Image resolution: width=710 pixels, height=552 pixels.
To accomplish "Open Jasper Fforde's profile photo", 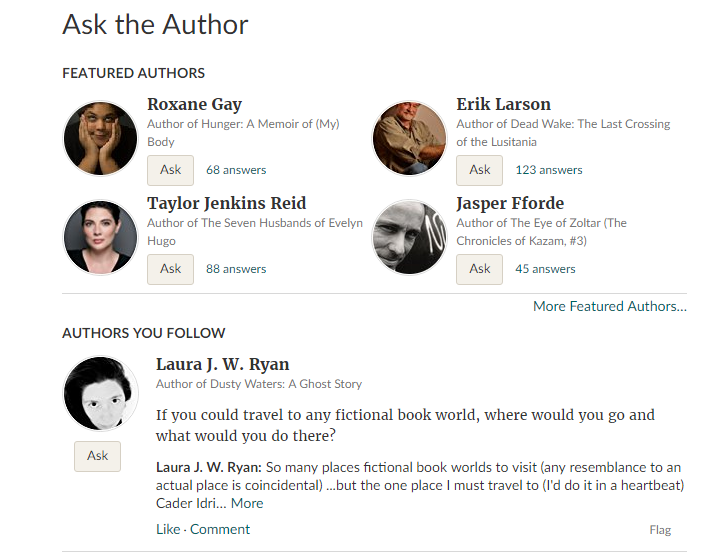I will [x=409, y=237].
